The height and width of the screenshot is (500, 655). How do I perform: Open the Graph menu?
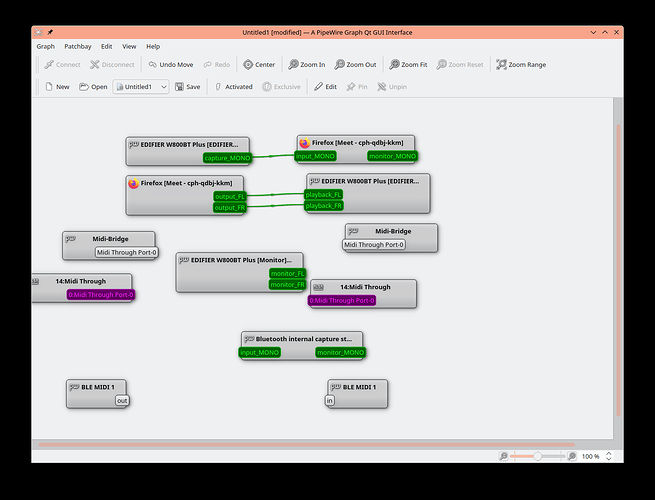(x=46, y=46)
